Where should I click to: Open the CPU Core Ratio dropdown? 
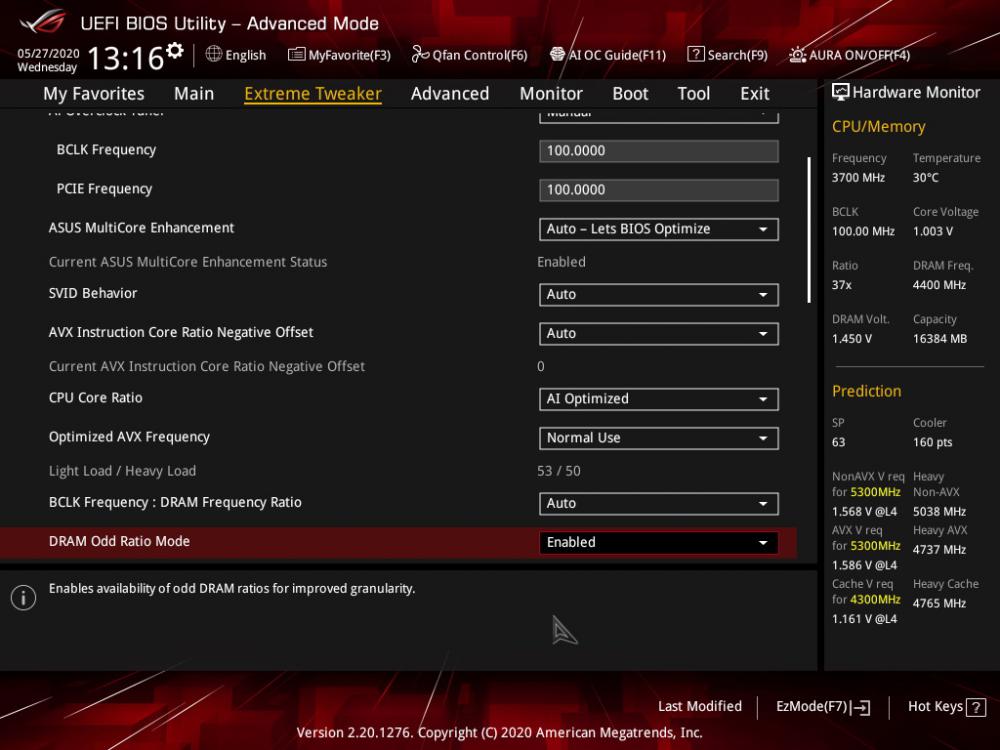pyautogui.click(x=659, y=399)
